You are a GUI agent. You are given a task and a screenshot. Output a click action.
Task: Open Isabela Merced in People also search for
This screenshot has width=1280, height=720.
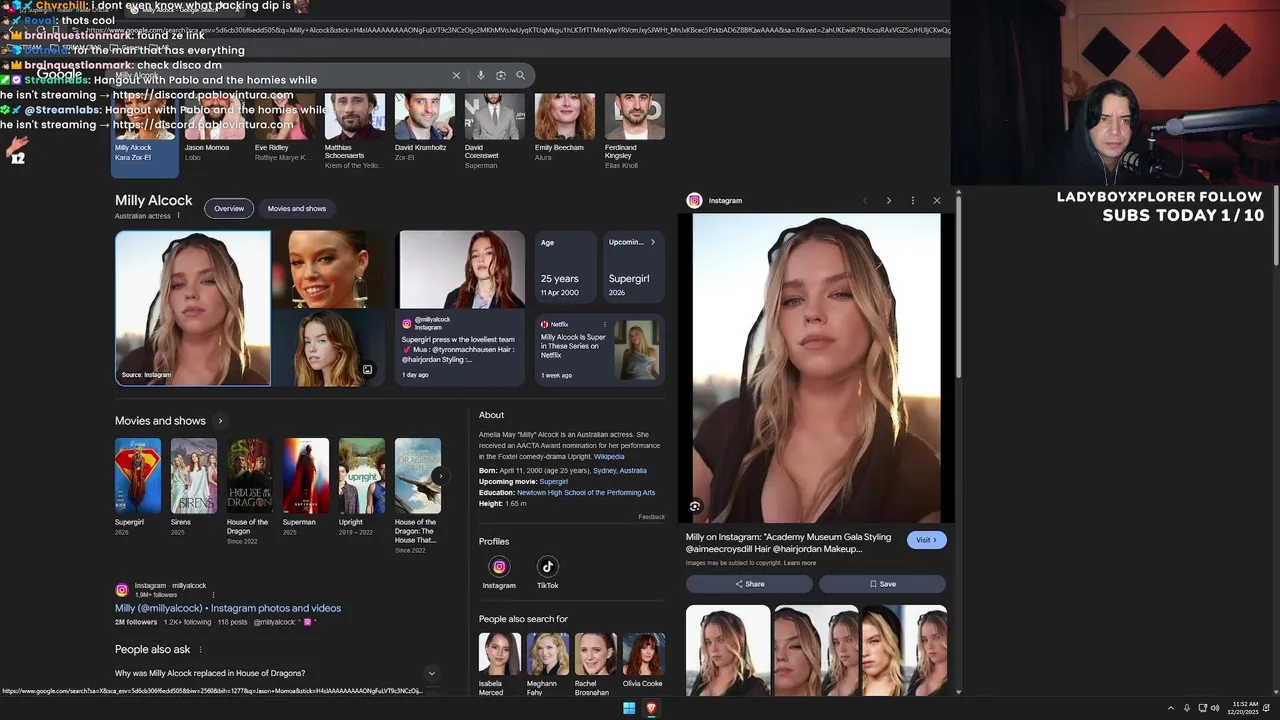(x=500, y=663)
